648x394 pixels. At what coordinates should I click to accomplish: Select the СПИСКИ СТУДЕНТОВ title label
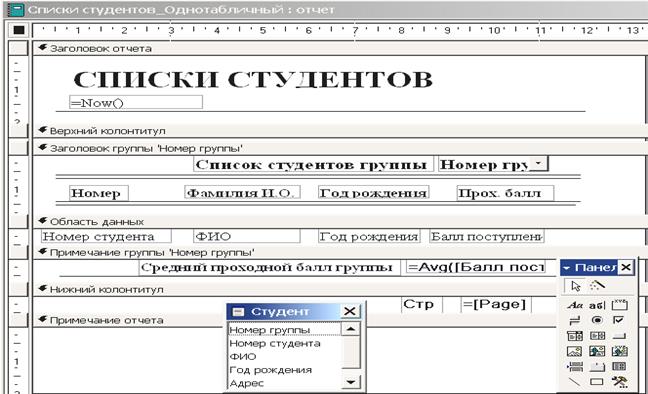click(x=253, y=79)
